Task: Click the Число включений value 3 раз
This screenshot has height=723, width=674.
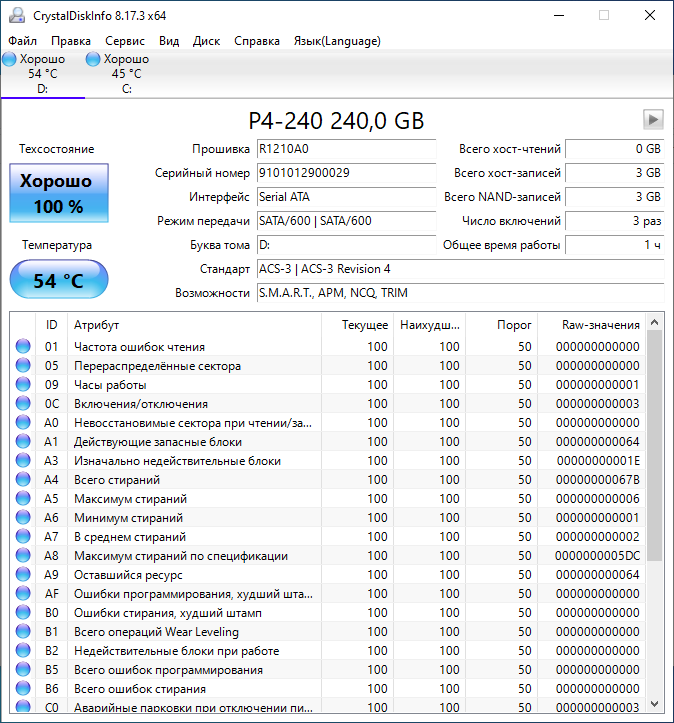Action: [615, 221]
